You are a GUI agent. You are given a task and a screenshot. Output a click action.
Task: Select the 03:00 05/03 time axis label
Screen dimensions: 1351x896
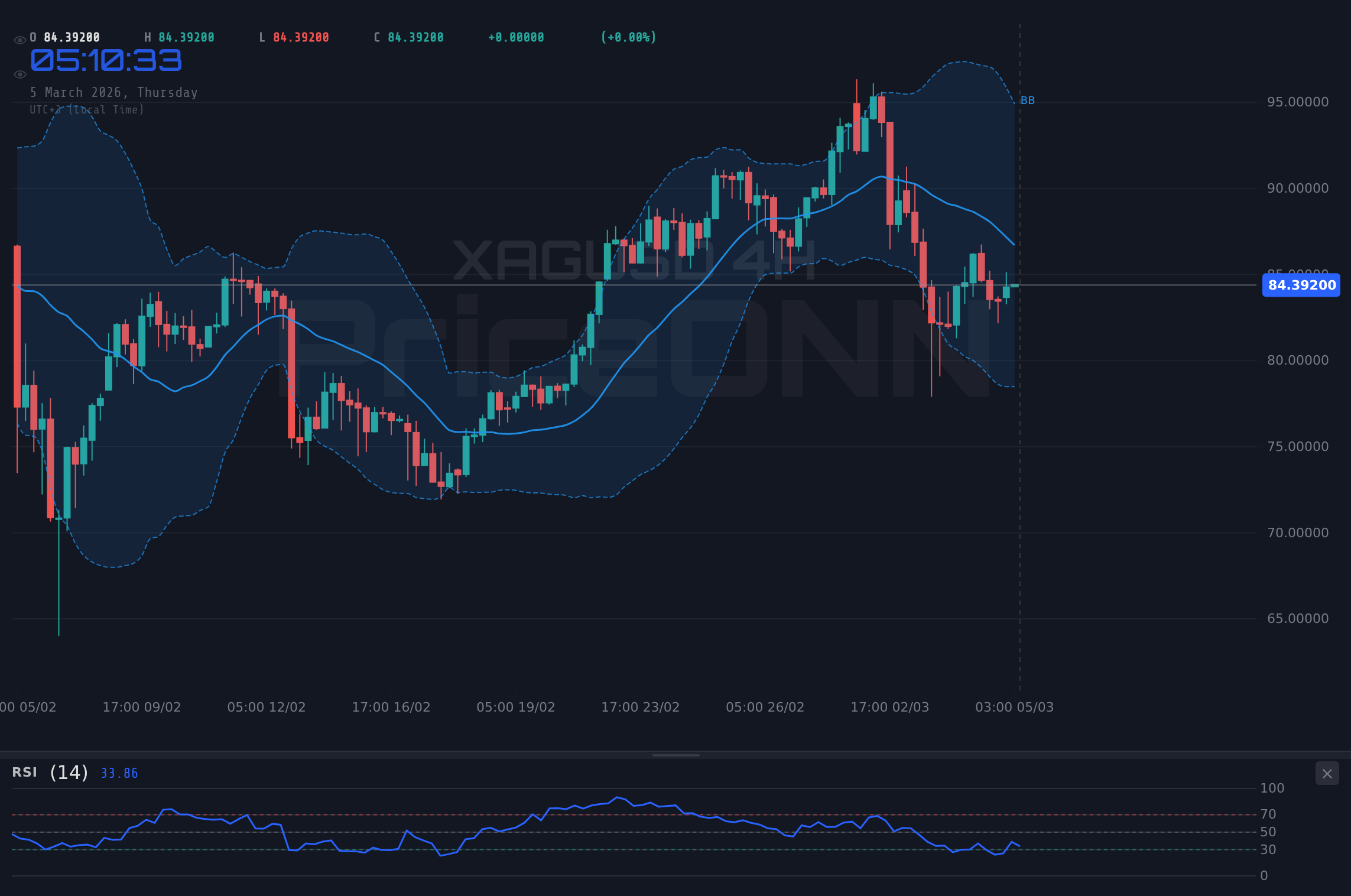pos(1015,706)
